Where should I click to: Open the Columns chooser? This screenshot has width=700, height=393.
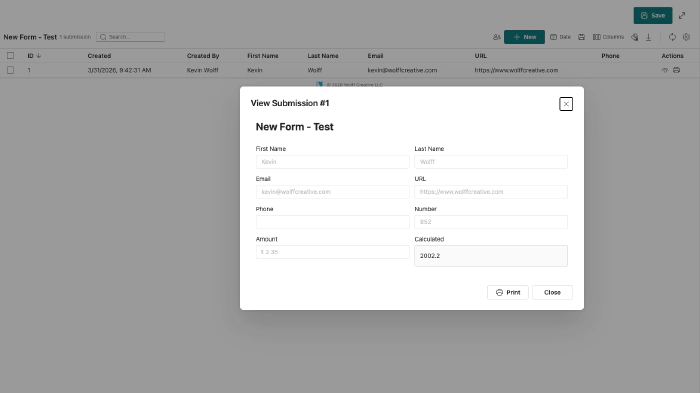(608, 37)
